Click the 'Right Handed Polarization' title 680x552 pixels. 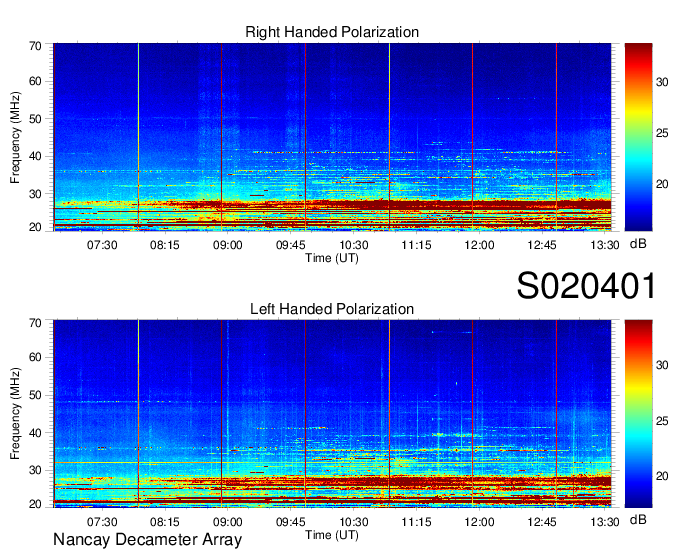point(332,32)
